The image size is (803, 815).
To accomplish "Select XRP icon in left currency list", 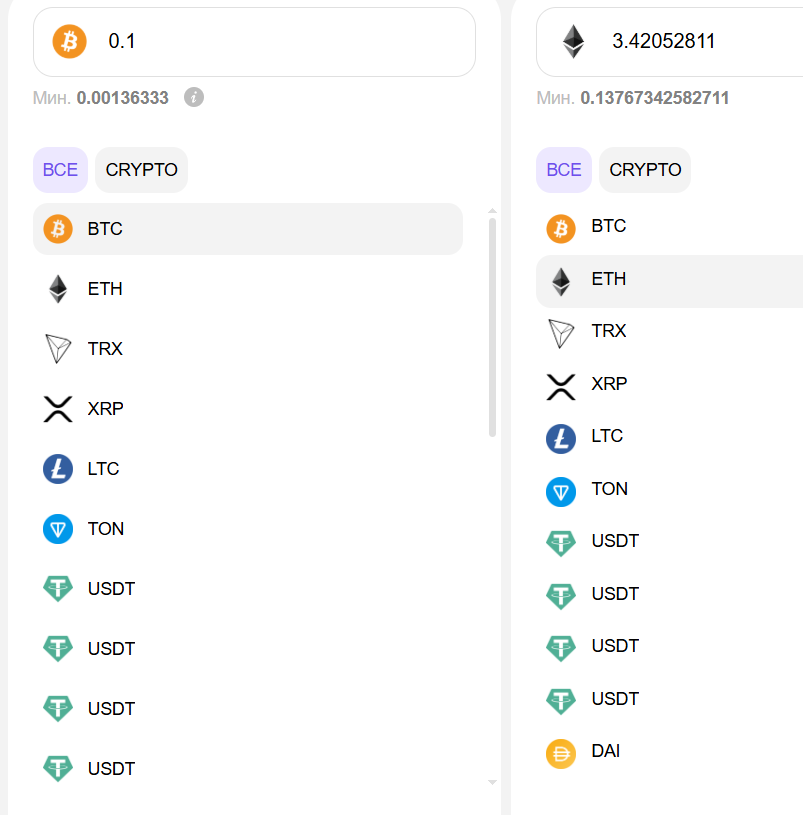I will click(x=58, y=409).
